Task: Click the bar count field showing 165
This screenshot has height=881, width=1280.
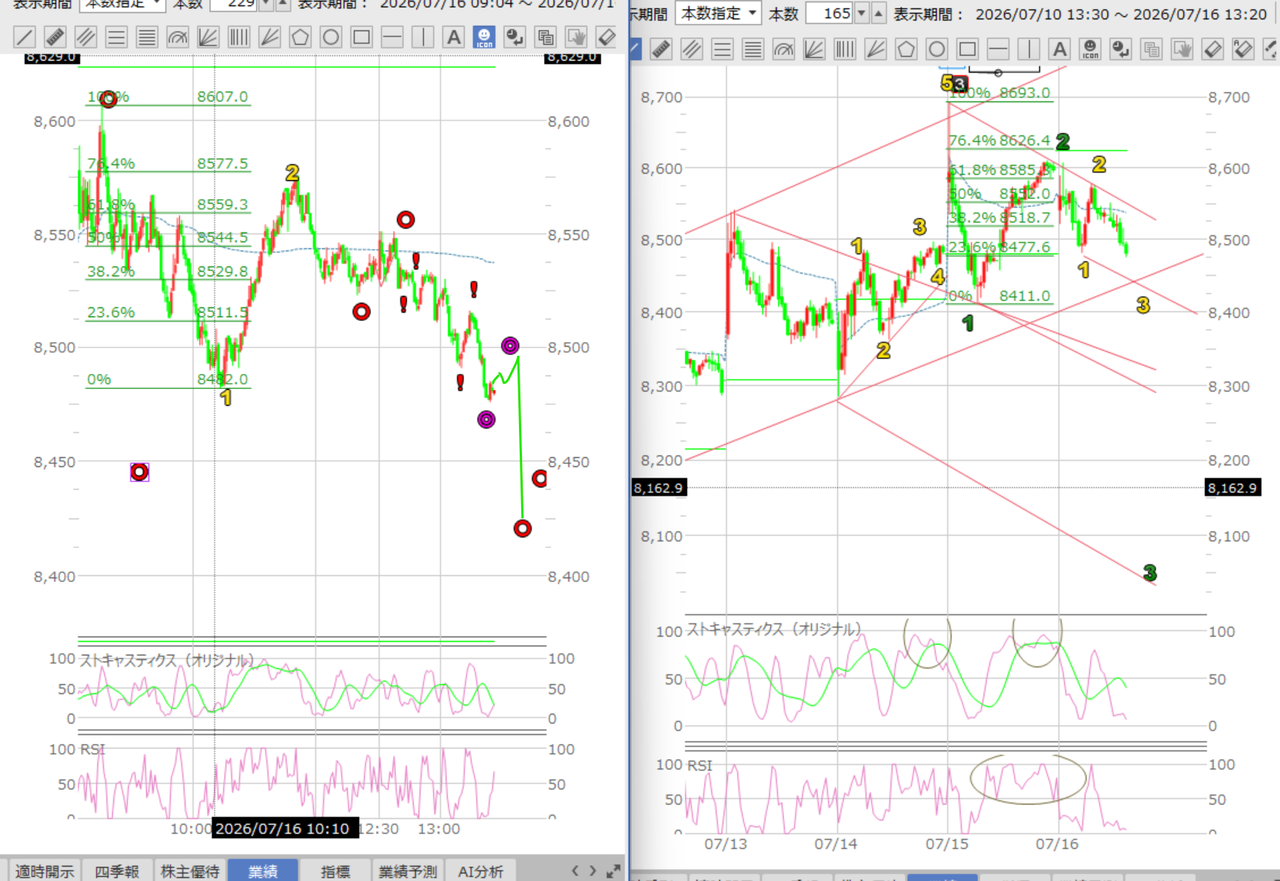Action: point(829,14)
